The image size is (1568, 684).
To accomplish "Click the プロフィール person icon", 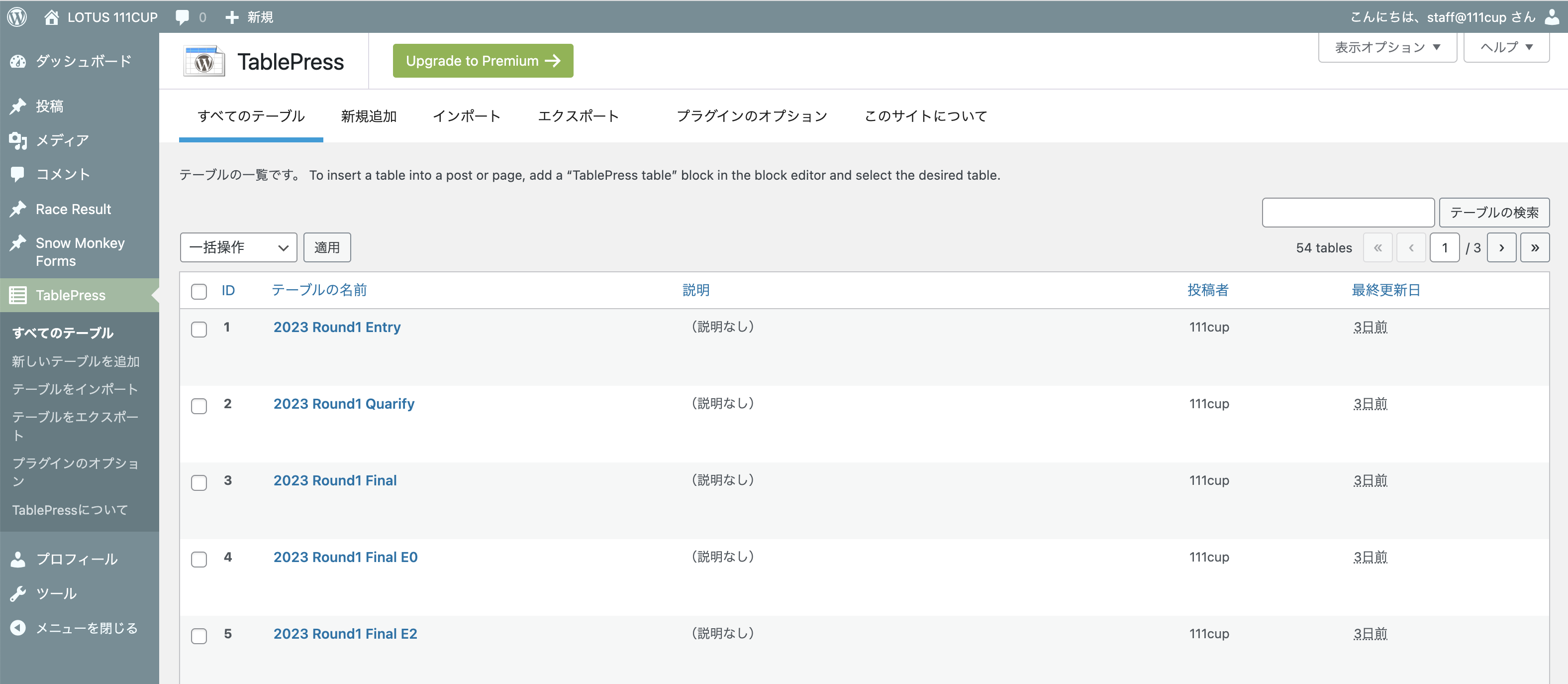I will [x=18, y=559].
